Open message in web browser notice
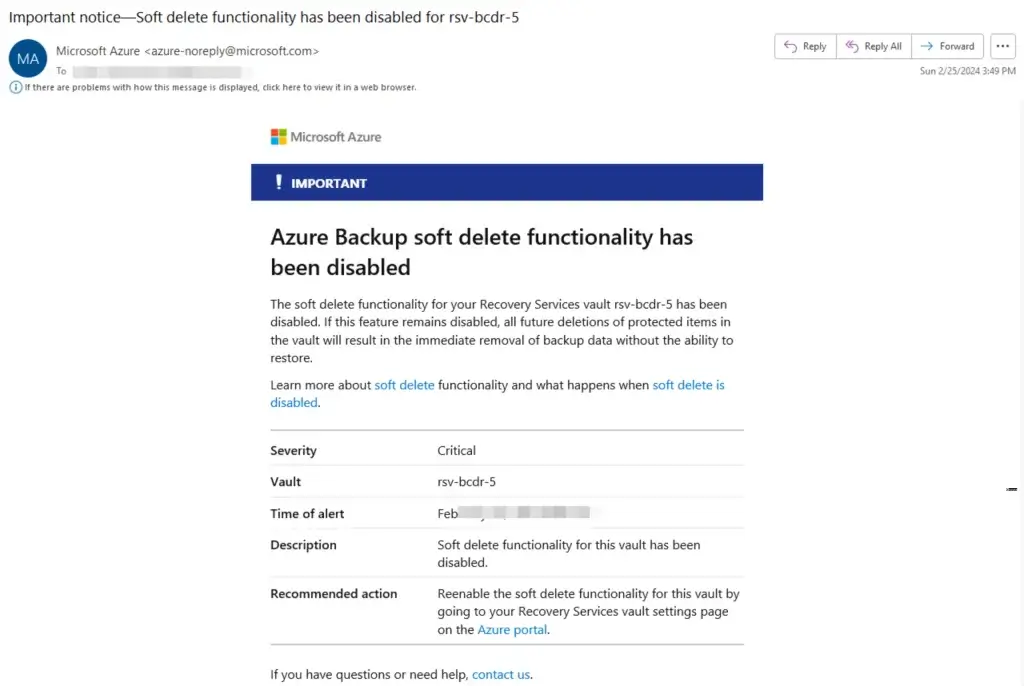 click(x=220, y=88)
